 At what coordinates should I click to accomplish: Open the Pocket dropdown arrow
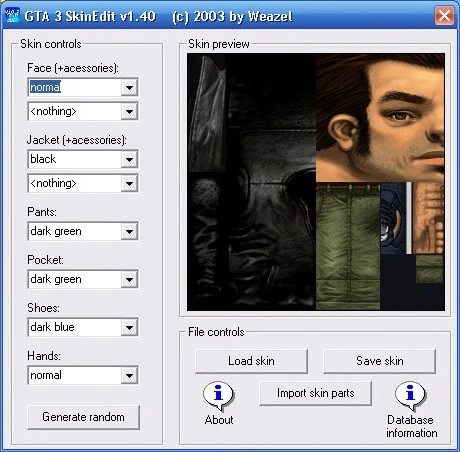click(129, 280)
